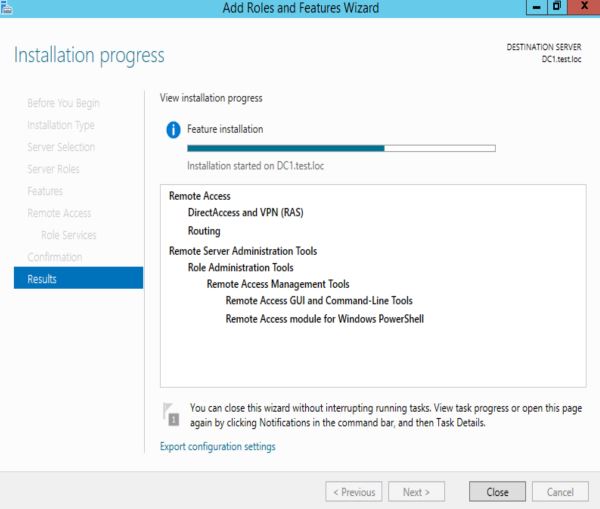Image resolution: width=600 pixels, height=509 pixels.
Task: Click the Next > button
Action: pyautogui.click(x=416, y=492)
